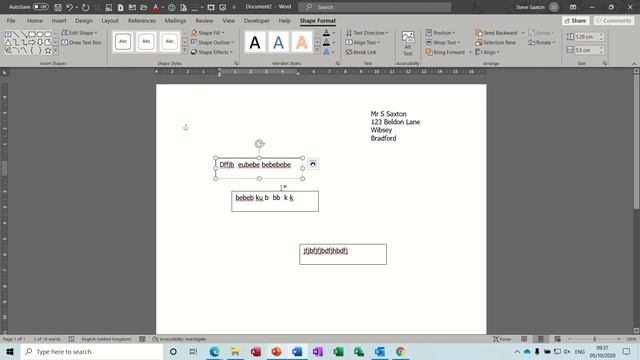The width and height of the screenshot is (640, 360).
Task: Apply the blue A WordArt style
Action: pos(278,42)
